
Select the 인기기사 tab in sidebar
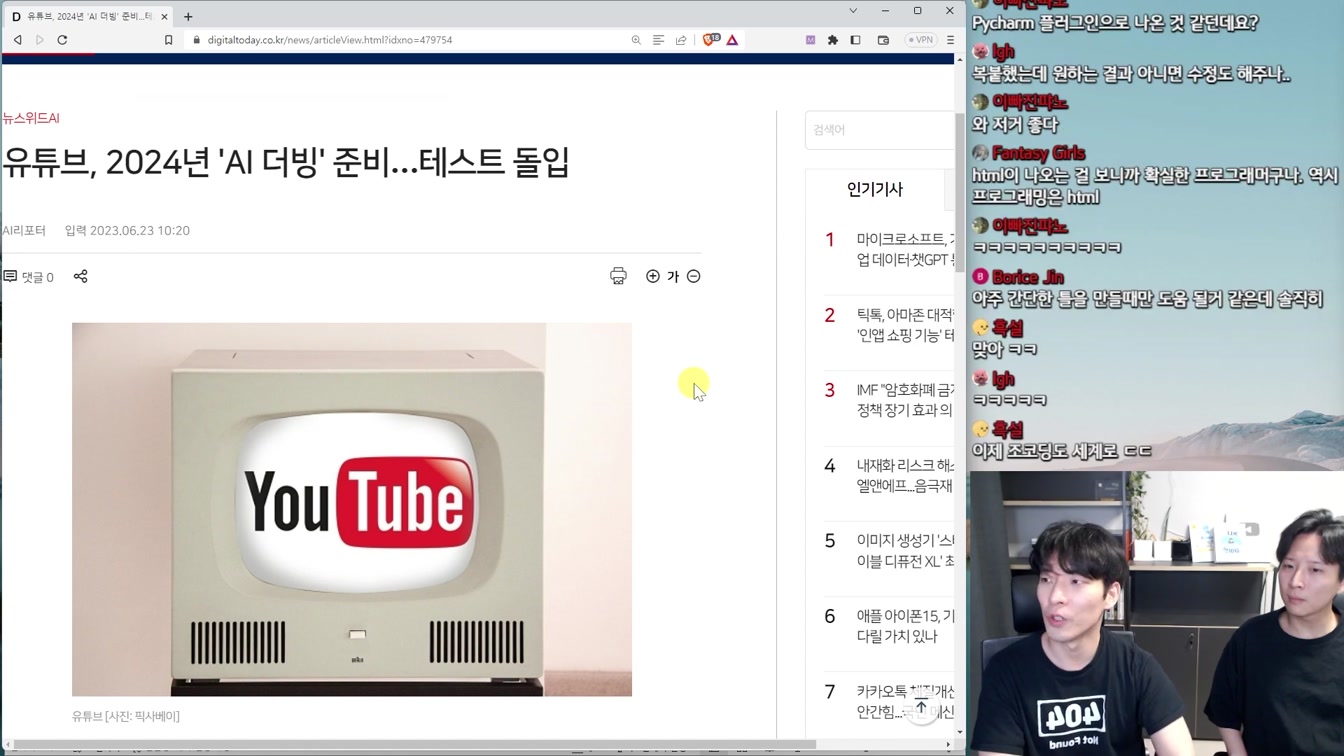[875, 189]
